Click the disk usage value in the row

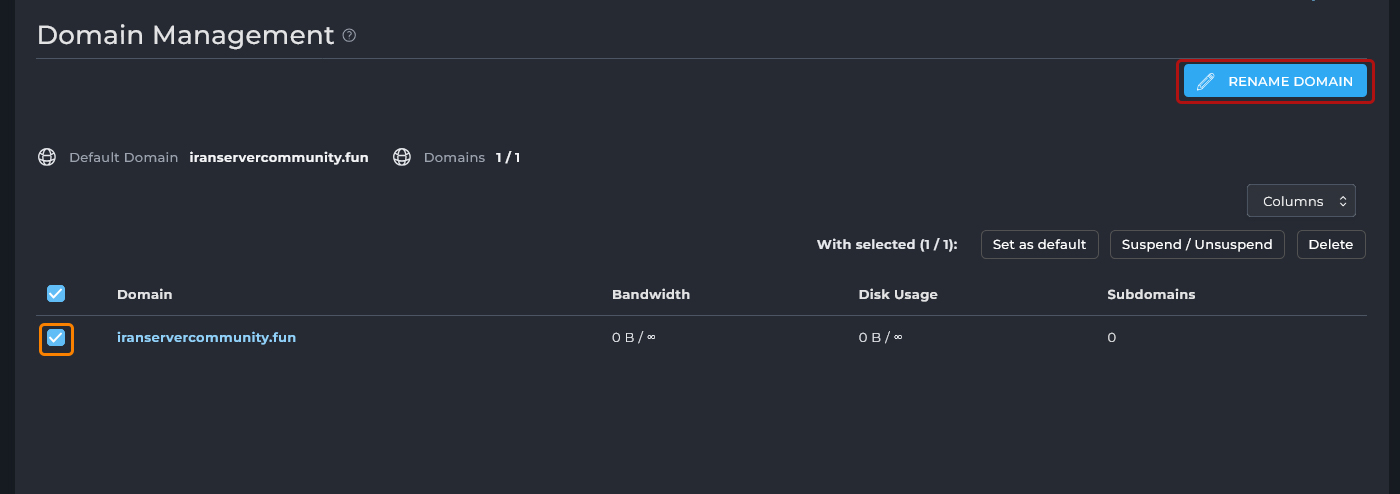point(880,338)
